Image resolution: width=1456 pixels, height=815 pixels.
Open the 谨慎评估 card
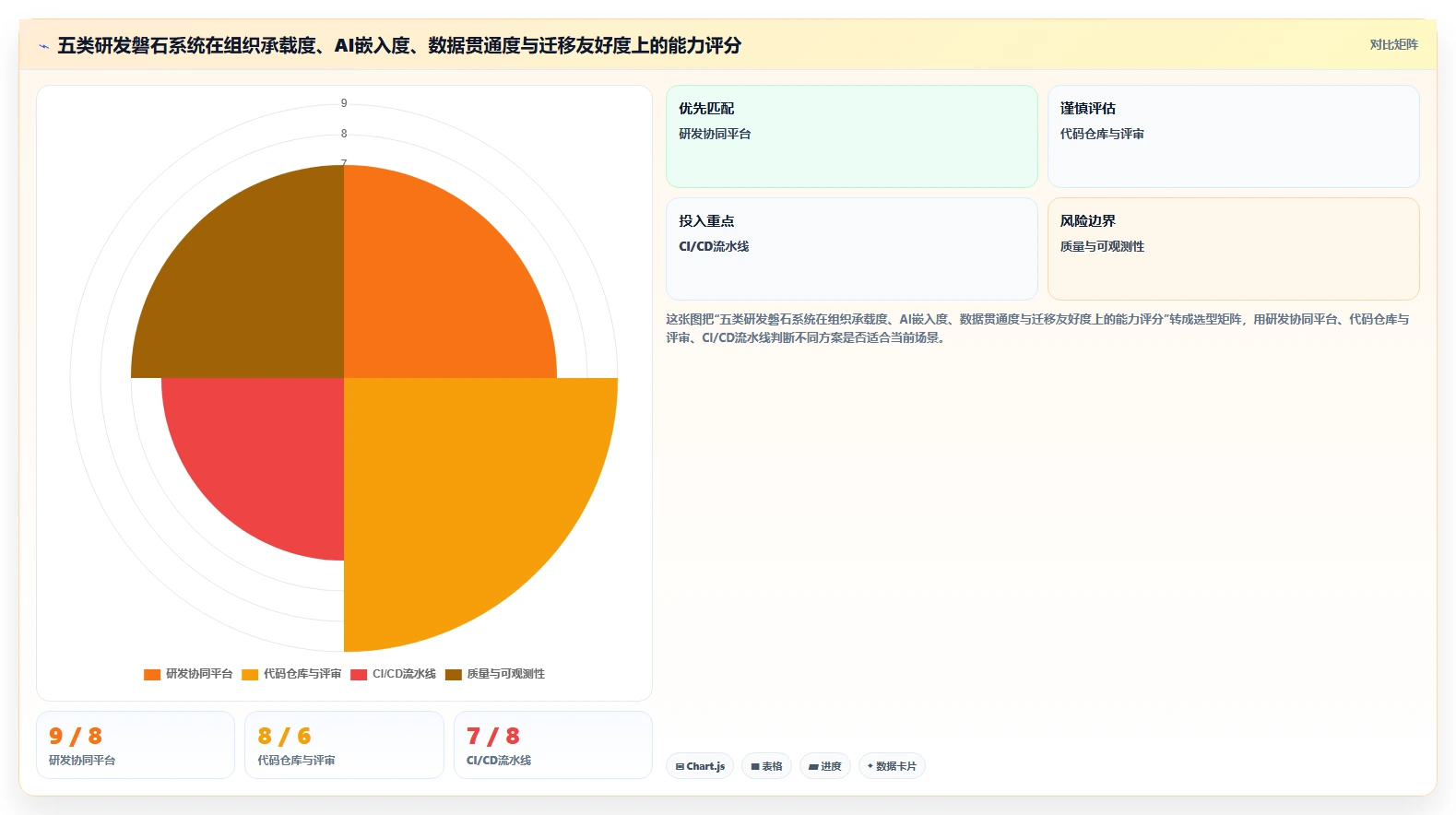1234,136
